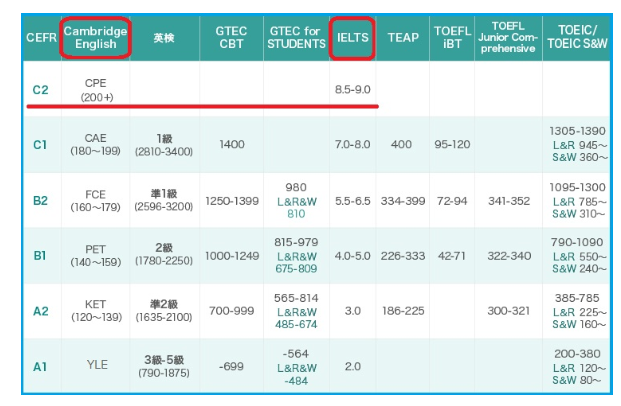This screenshot has height=406, width=621.
Task: Select the TOEIC/TOEIC S&W header
Action: [x=577, y=37]
